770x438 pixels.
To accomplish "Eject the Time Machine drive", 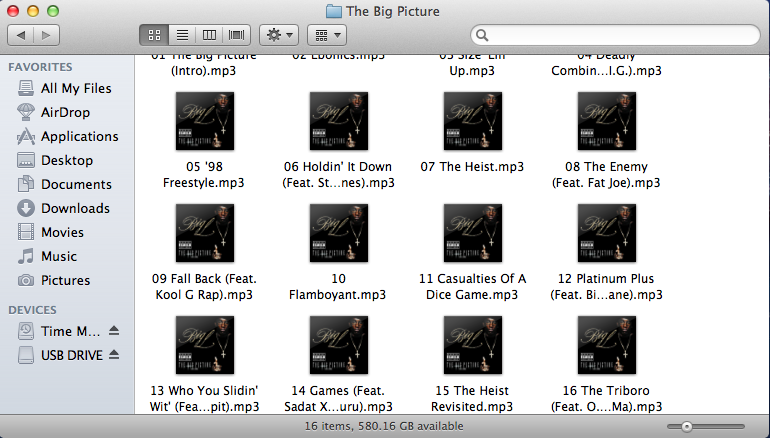I will (x=114, y=330).
